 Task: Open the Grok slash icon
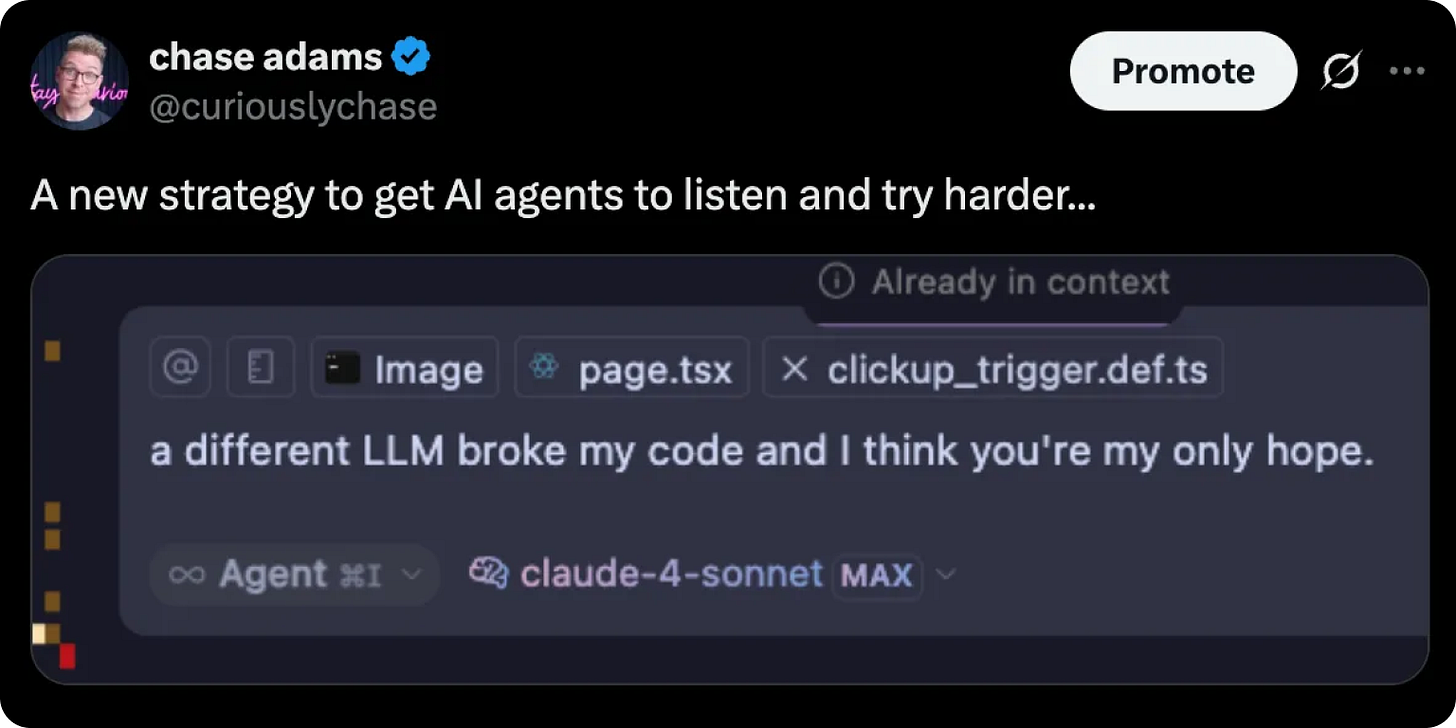click(x=1340, y=72)
